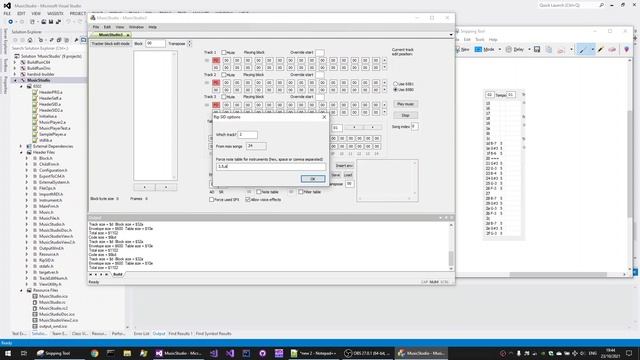Open MusicStudio Edit menu
The image size is (640, 360).
pyautogui.click(x=107, y=27)
